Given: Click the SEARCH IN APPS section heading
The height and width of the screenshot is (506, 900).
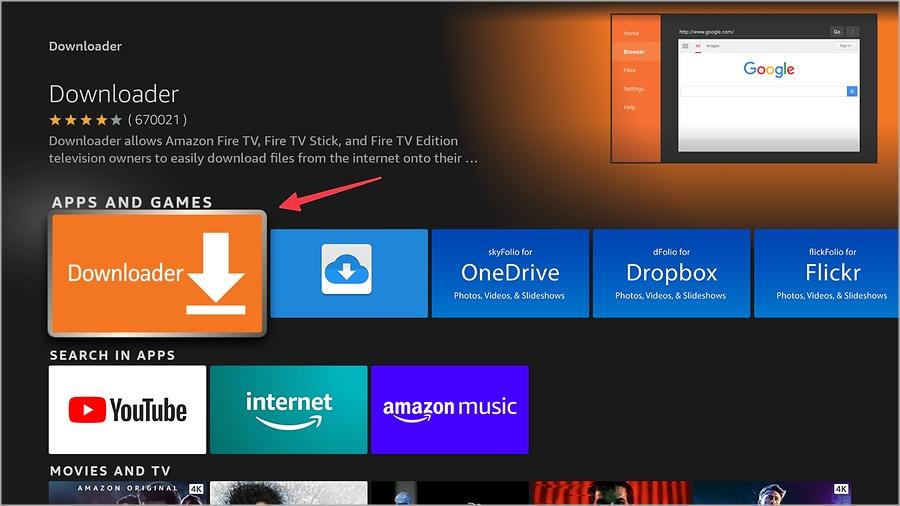Looking at the screenshot, I should click(x=112, y=355).
